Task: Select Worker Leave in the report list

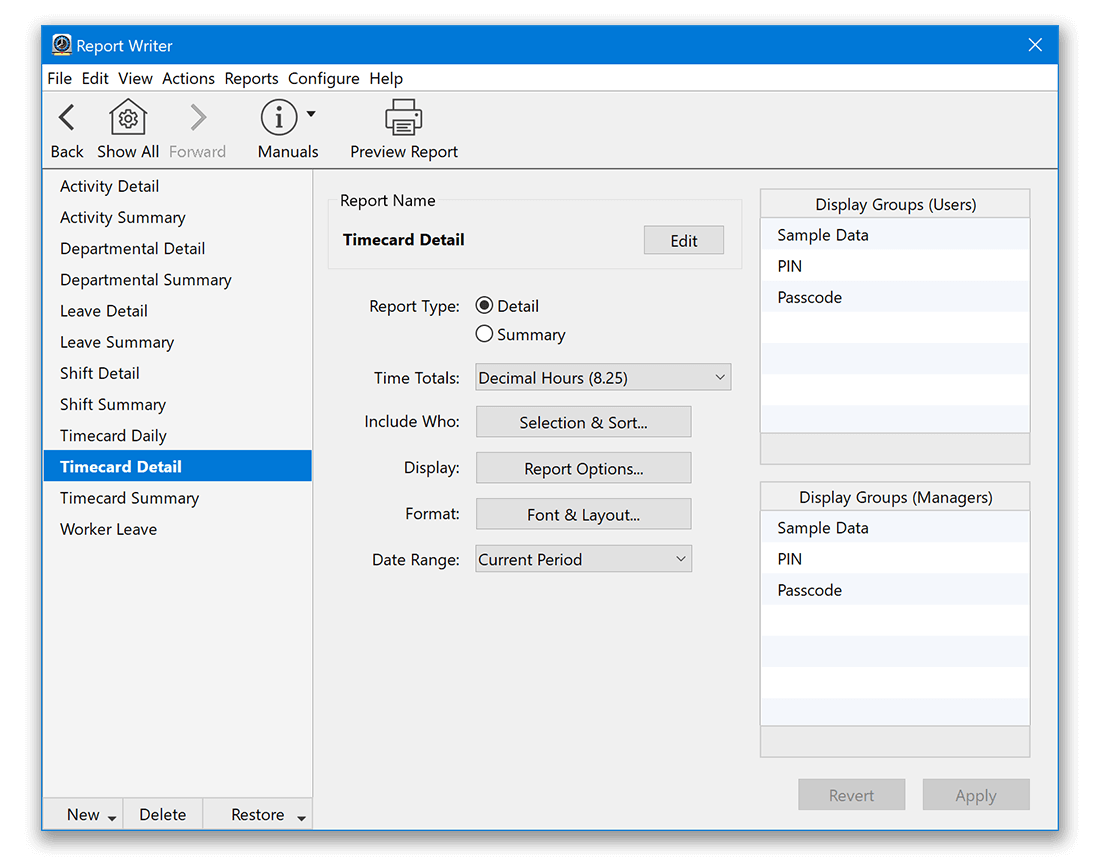Action: coord(108,529)
